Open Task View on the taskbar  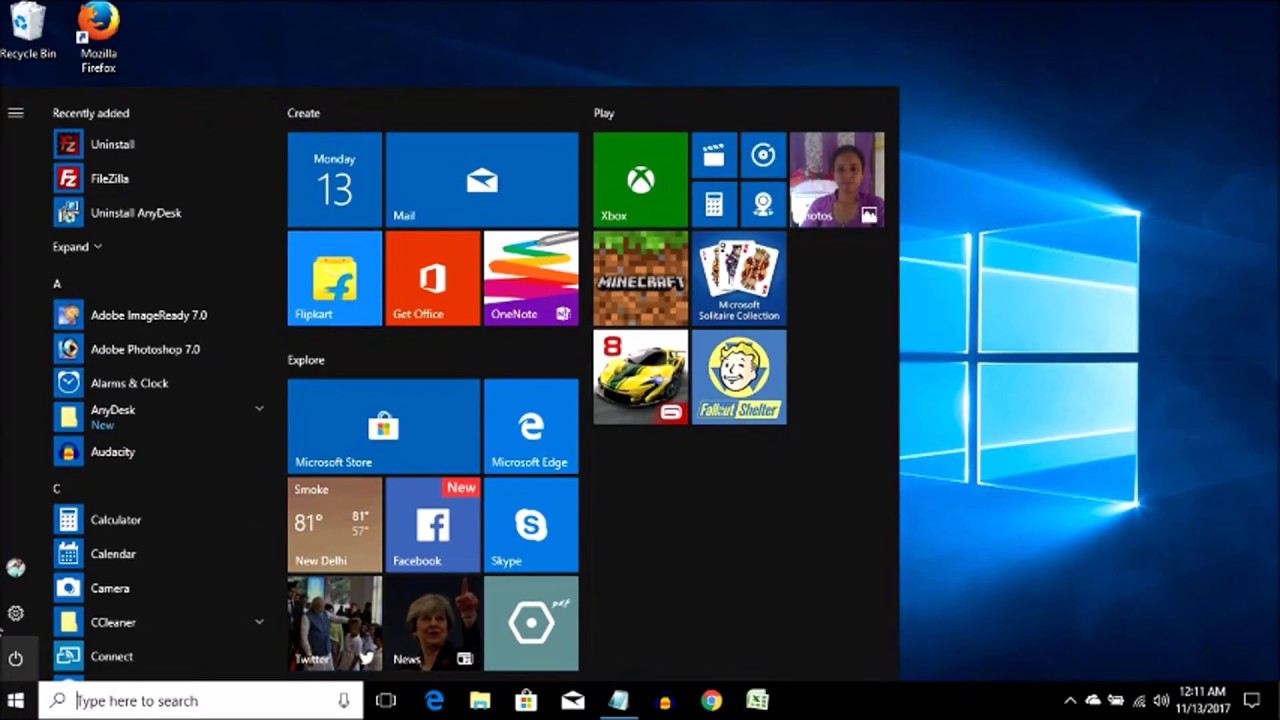click(x=386, y=701)
